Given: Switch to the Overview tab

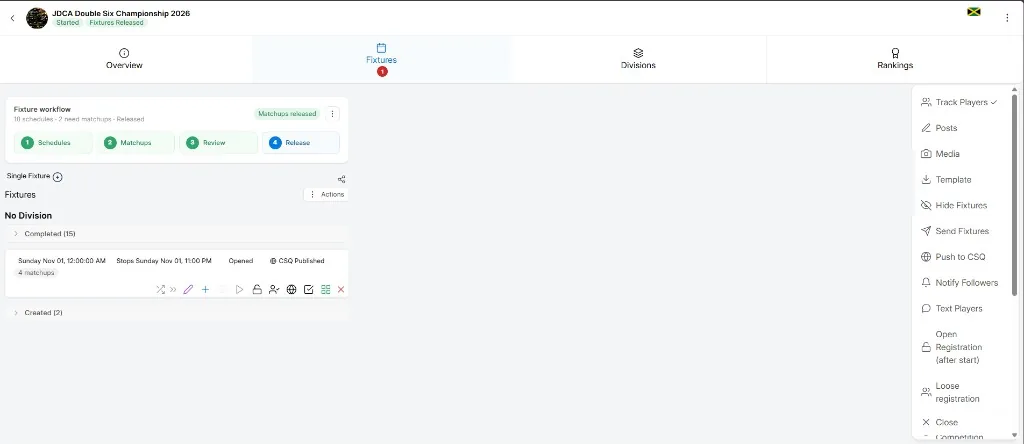Looking at the screenshot, I should tap(124, 59).
